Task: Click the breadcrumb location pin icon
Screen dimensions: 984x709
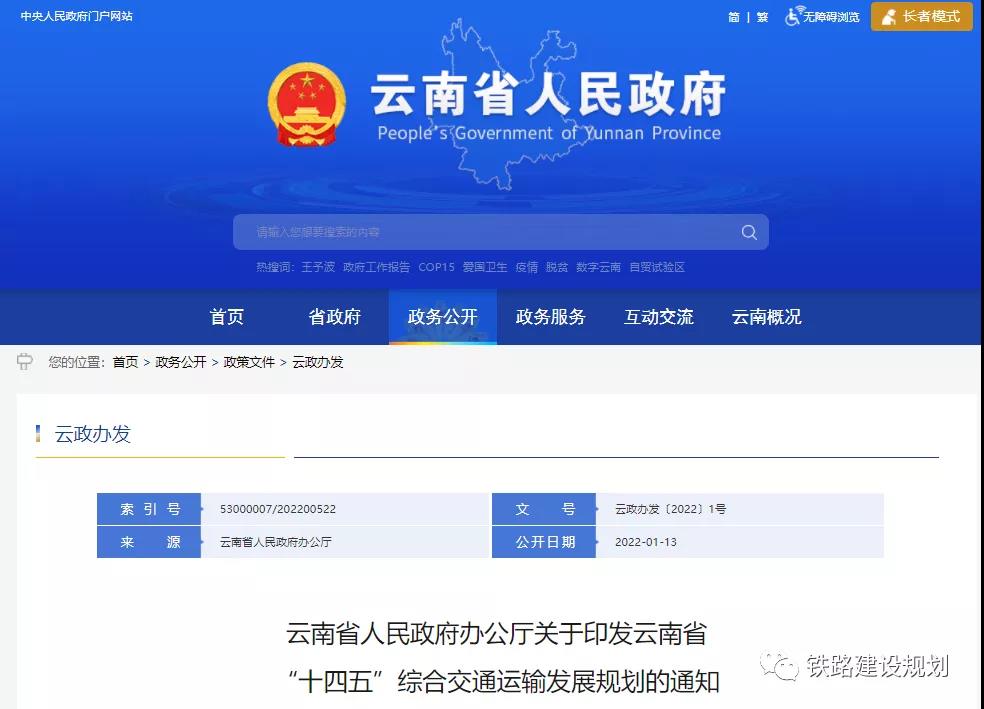Action: 24,362
